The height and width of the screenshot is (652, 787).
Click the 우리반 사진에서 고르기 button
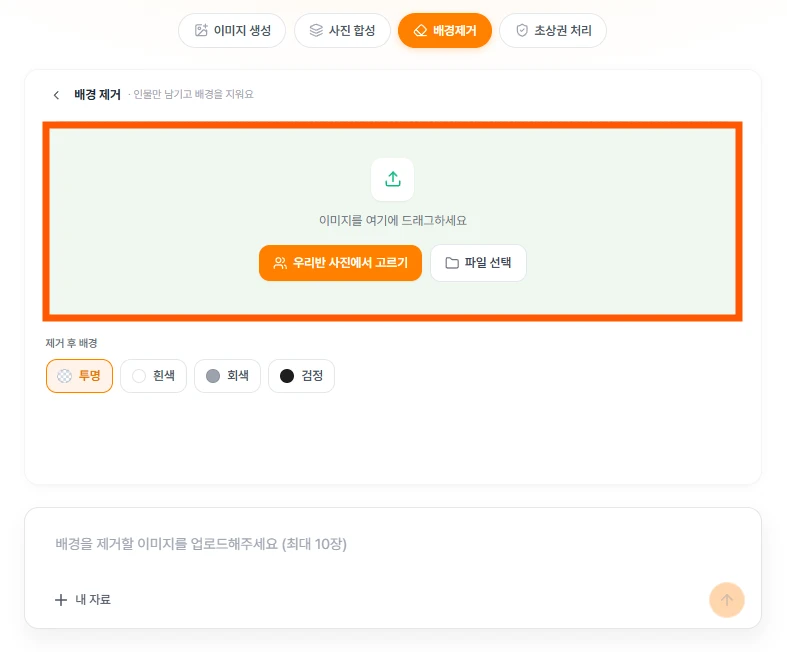pos(340,263)
